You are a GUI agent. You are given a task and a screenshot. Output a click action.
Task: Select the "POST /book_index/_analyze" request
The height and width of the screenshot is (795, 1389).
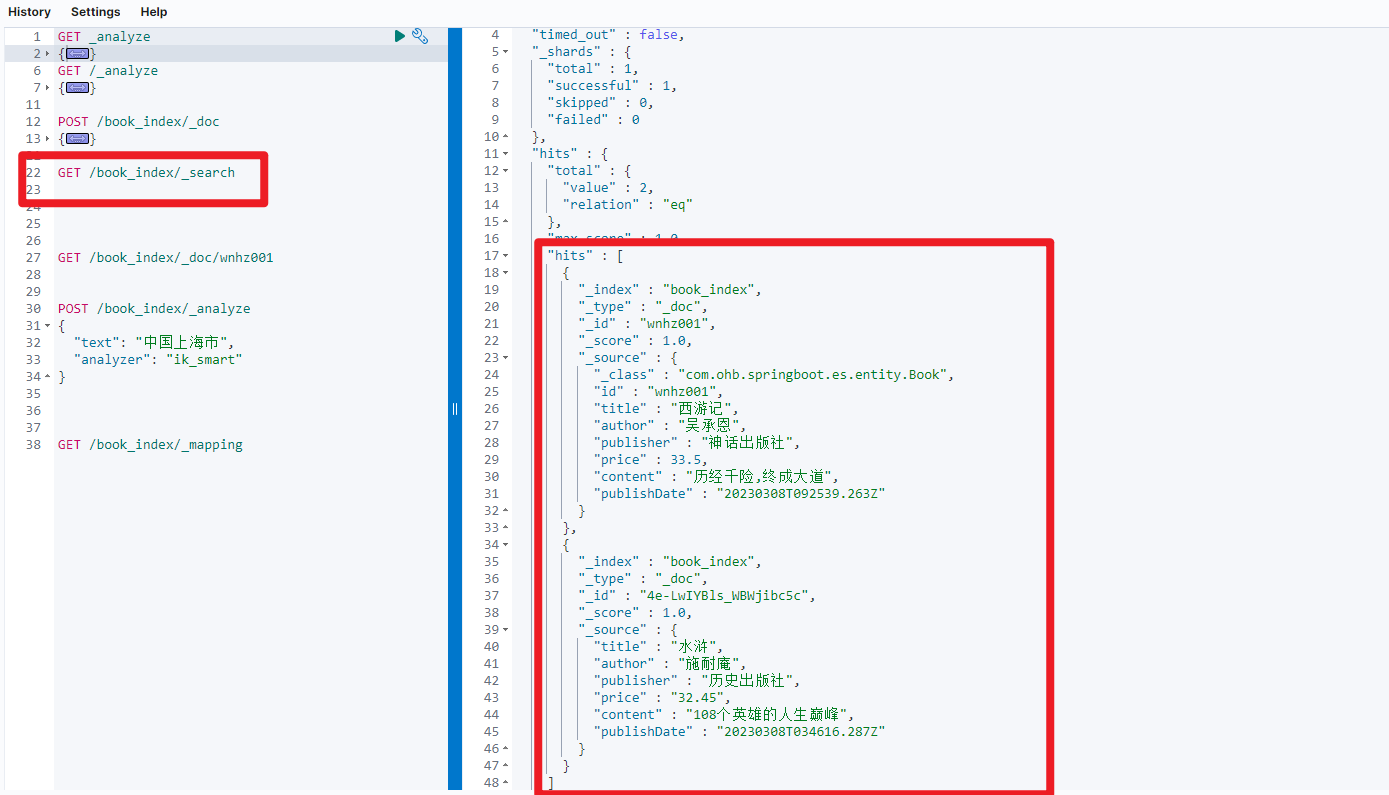click(x=154, y=308)
